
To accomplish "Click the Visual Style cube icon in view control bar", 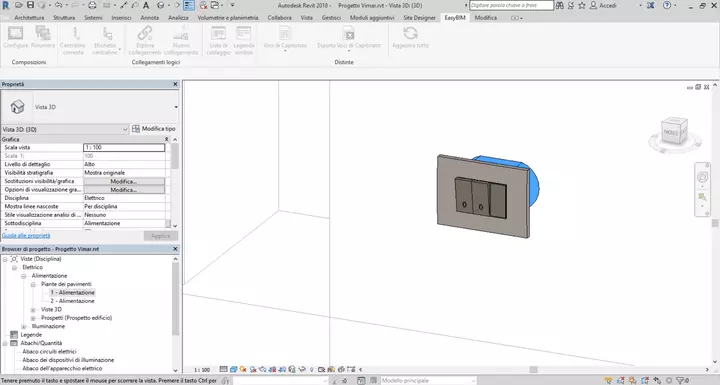I will [x=233, y=369].
